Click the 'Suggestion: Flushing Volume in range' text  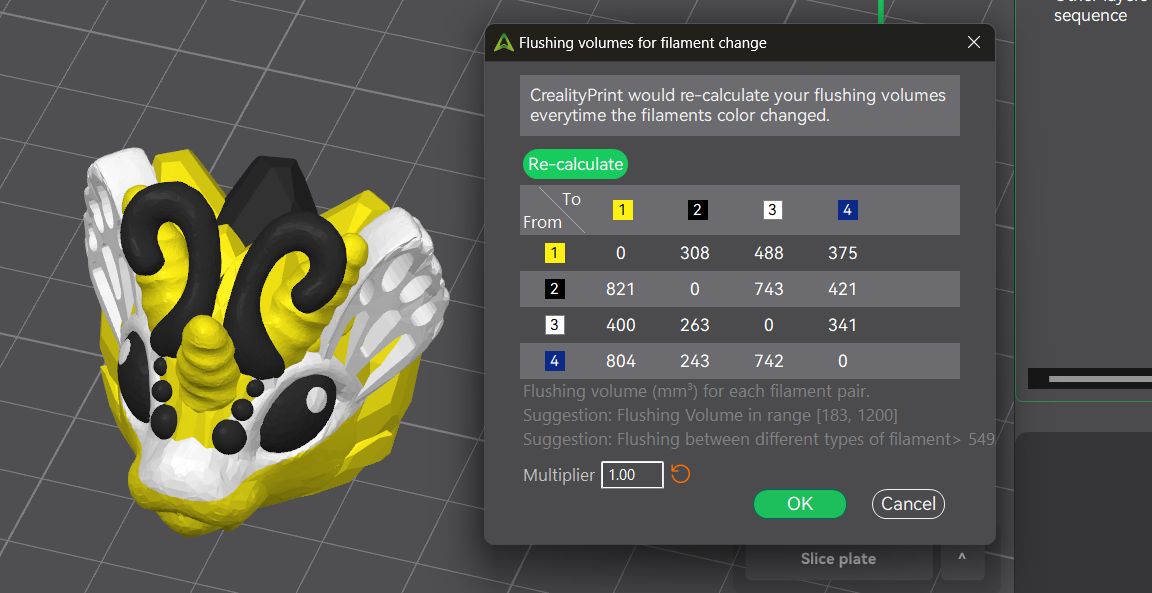click(710, 415)
